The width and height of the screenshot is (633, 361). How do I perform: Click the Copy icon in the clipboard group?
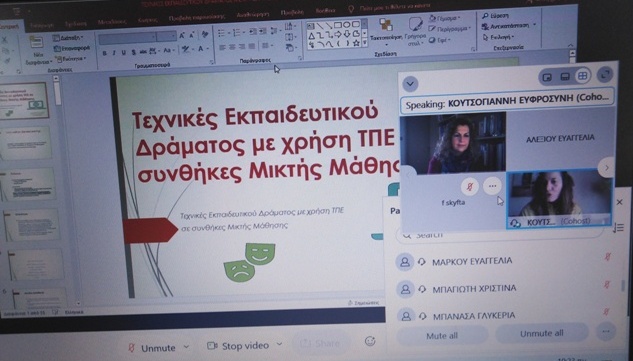pos(5,51)
